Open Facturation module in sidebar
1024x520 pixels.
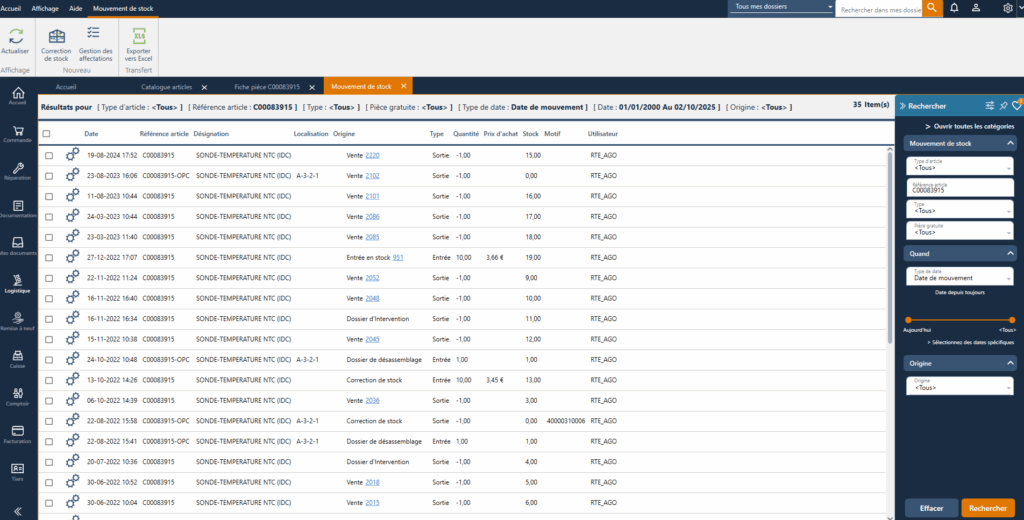click(17, 431)
